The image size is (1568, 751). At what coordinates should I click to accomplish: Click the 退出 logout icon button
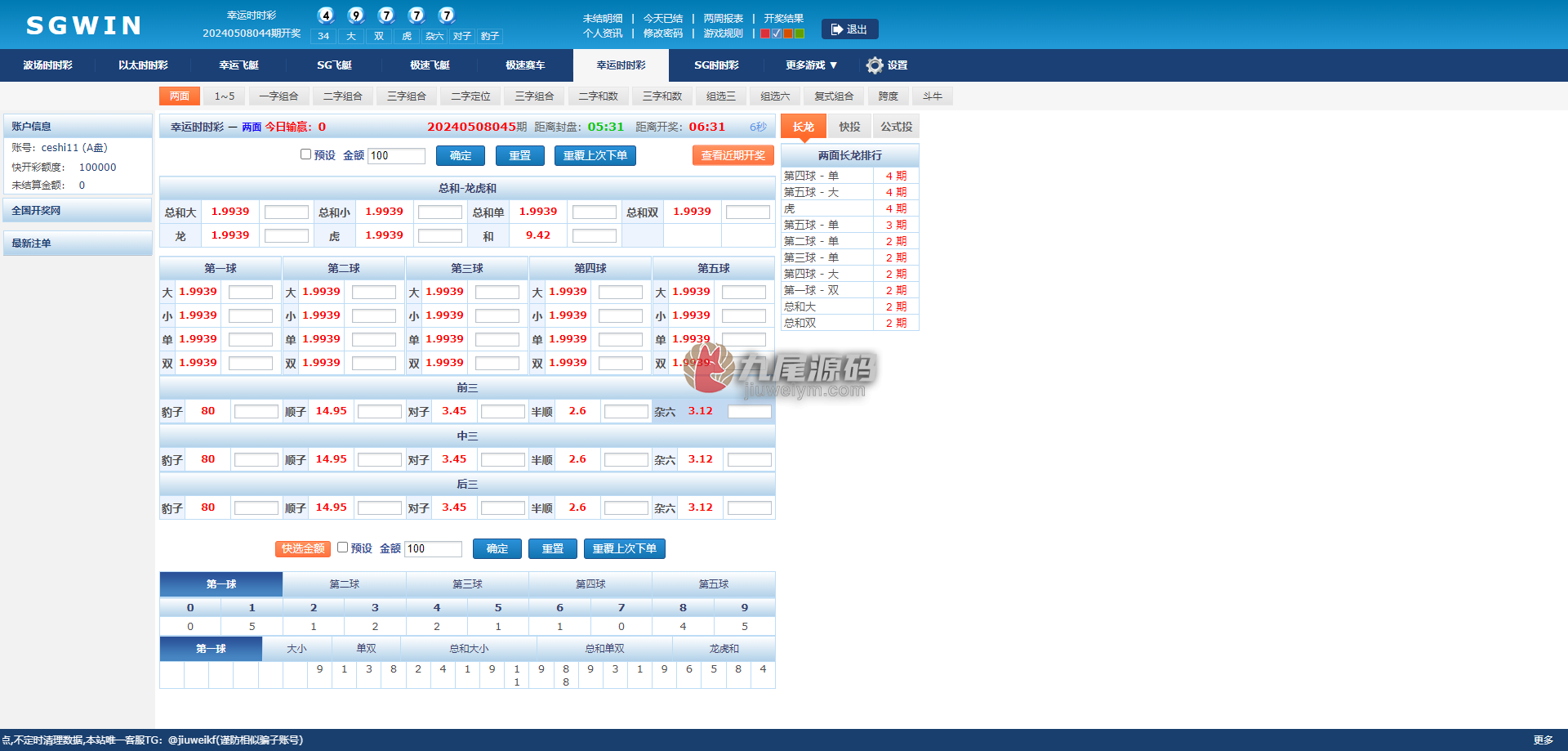pos(849,29)
